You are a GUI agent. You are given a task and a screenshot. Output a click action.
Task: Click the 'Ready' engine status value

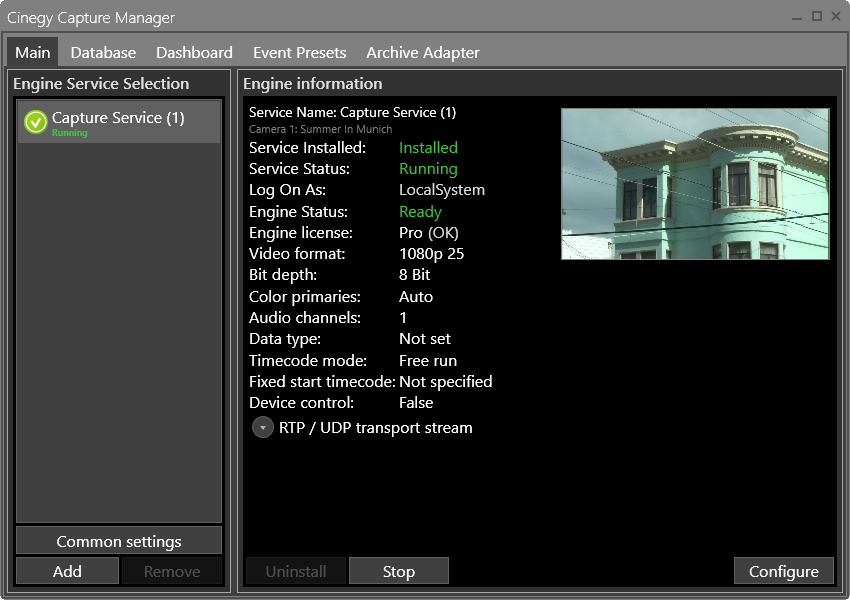420,211
